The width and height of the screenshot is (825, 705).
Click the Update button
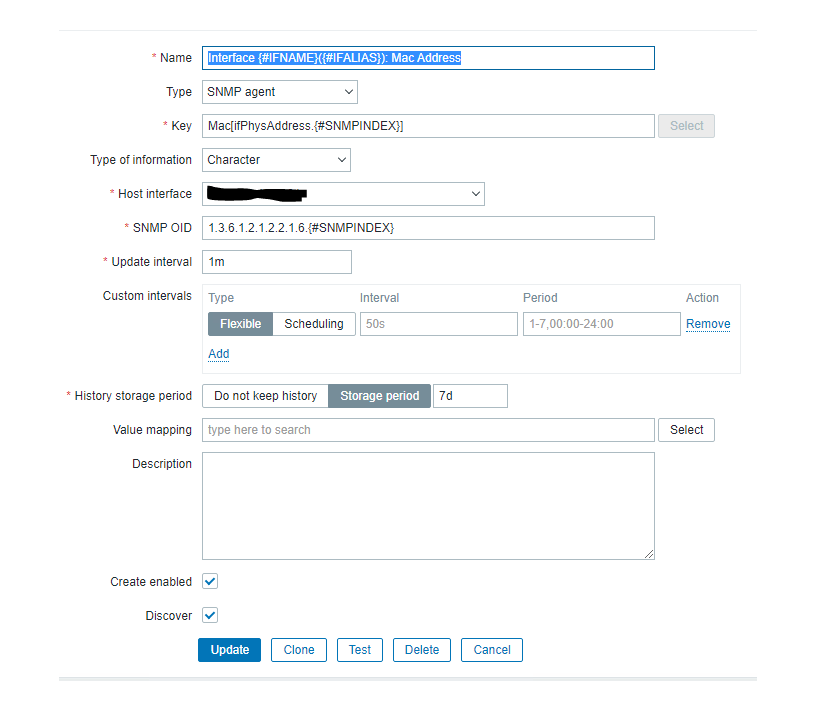[x=230, y=650]
